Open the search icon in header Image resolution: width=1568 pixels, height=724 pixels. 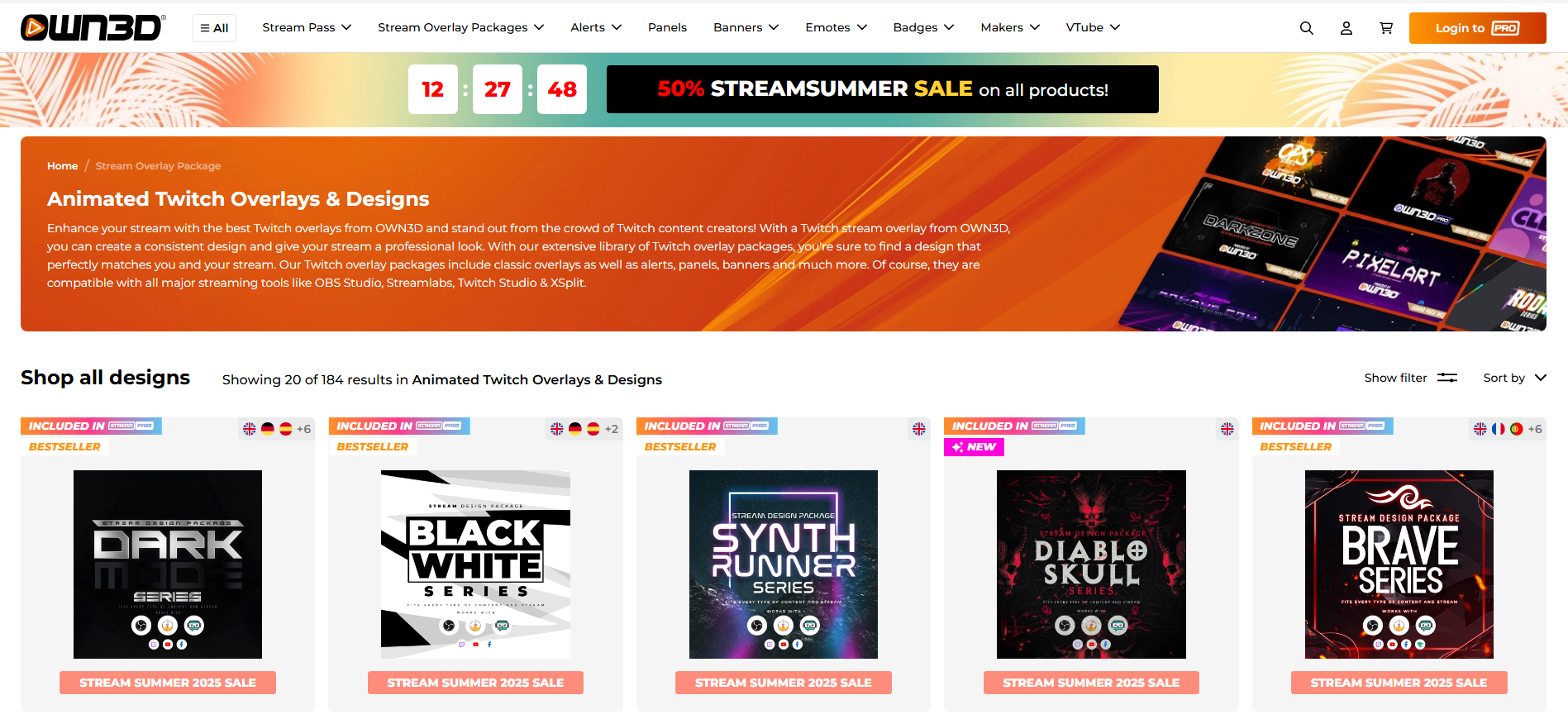(1306, 28)
